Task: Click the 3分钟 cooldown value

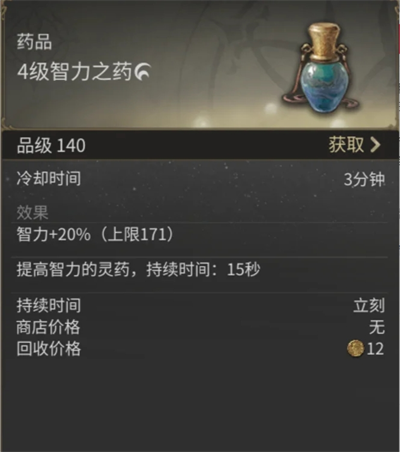Action: 364,179
